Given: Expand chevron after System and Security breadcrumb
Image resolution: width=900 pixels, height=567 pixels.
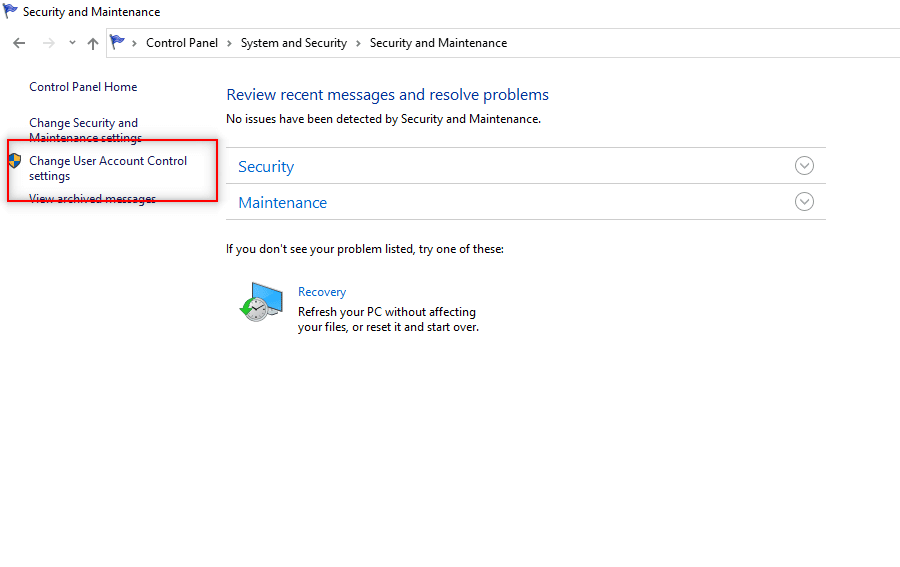Looking at the screenshot, I should [x=358, y=44].
